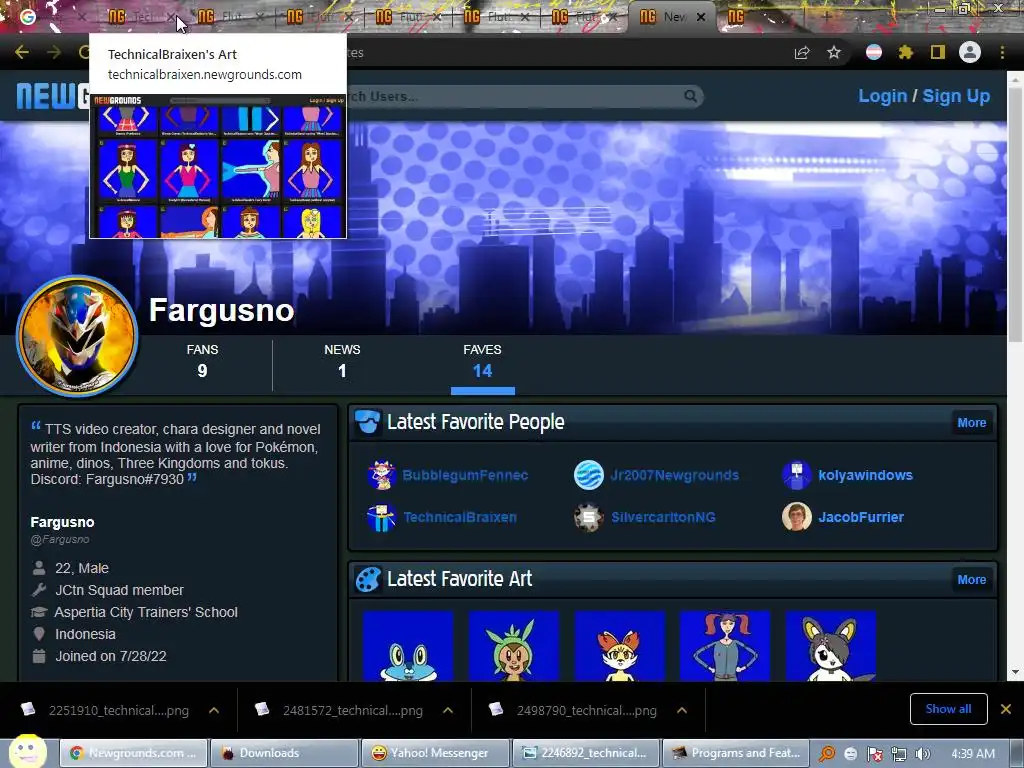Click the Sign Up link
Image resolution: width=1024 pixels, height=768 pixels.
tap(956, 96)
